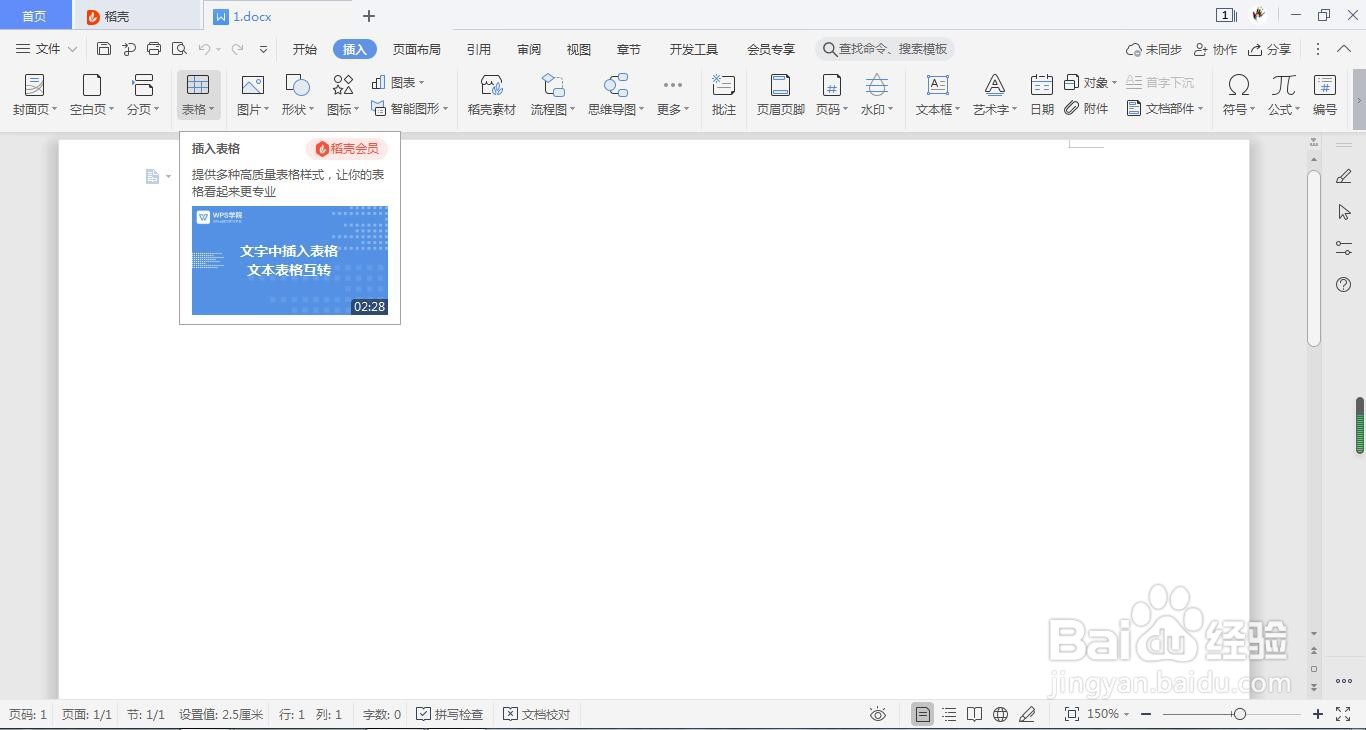
Task: Insert date (日期)
Action: tap(1042, 95)
